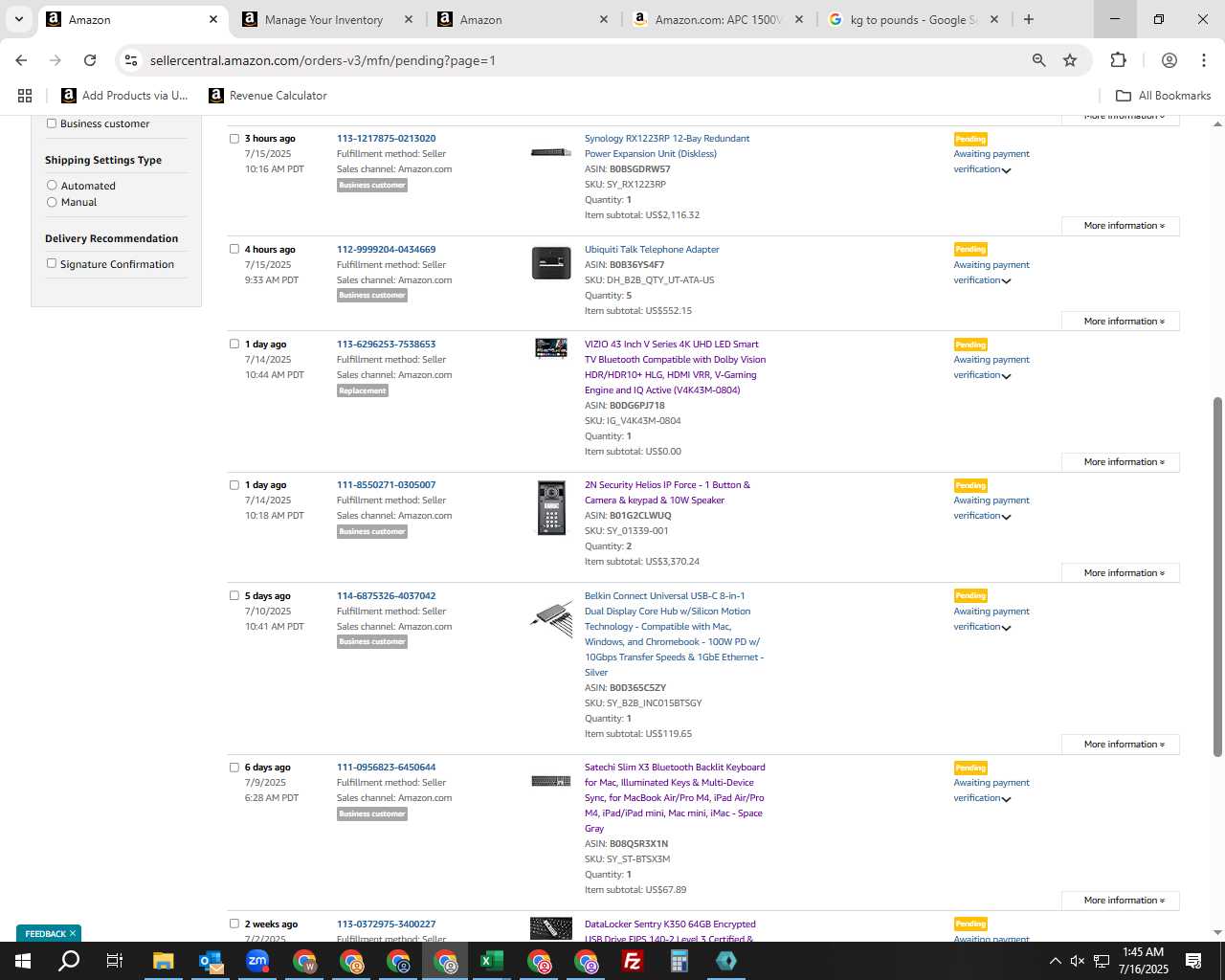The image size is (1225, 980).
Task: Open the Chrome three-dot menu
Action: coord(1204,60)
